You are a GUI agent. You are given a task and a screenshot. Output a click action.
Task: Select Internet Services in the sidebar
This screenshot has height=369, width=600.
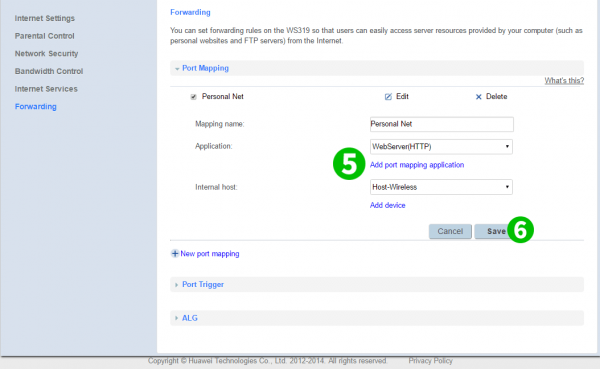46,89
